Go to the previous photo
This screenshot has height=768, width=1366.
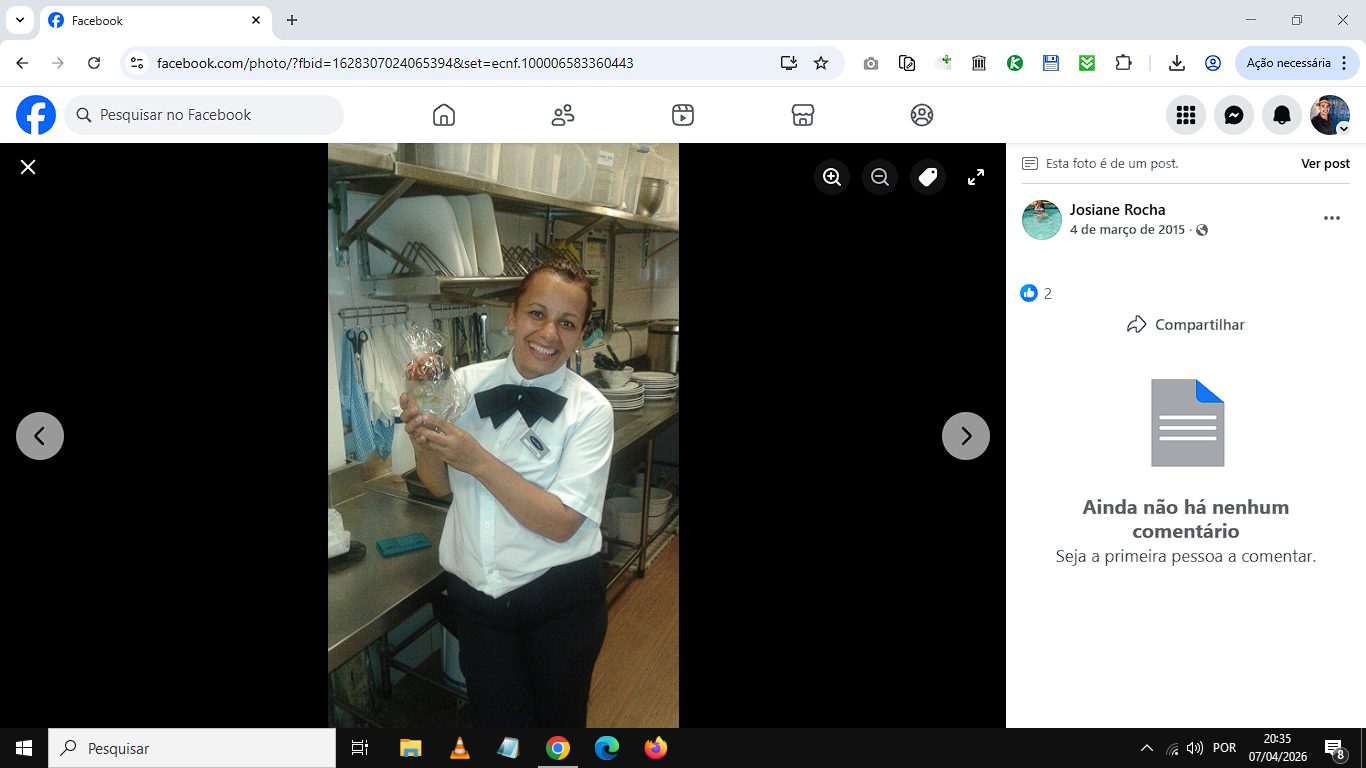click(40, 436)
